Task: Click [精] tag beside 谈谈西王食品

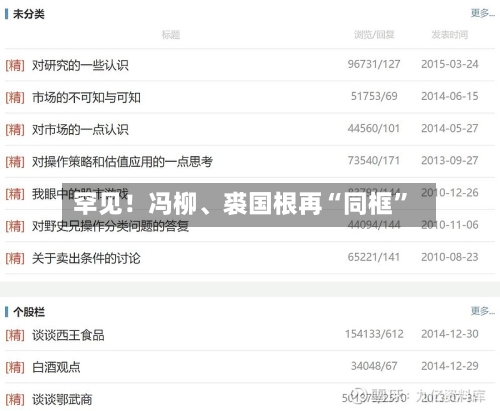Action: click(x=15, y=335)
